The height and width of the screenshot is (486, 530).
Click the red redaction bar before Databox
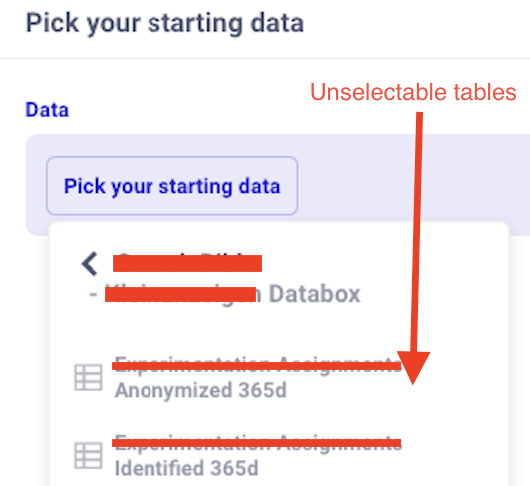tap(180, 294)
